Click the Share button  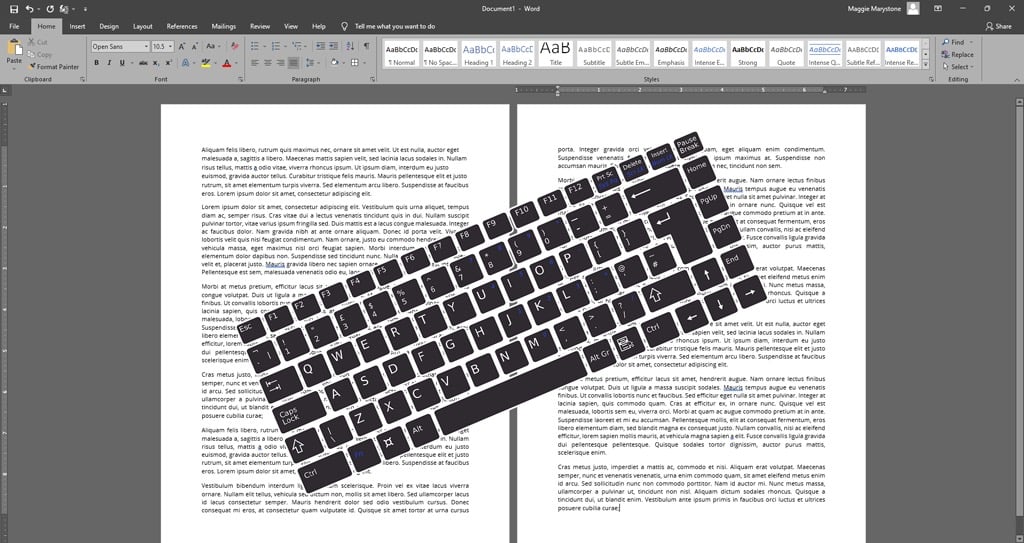pyautogui.click(x=999, y=27)
